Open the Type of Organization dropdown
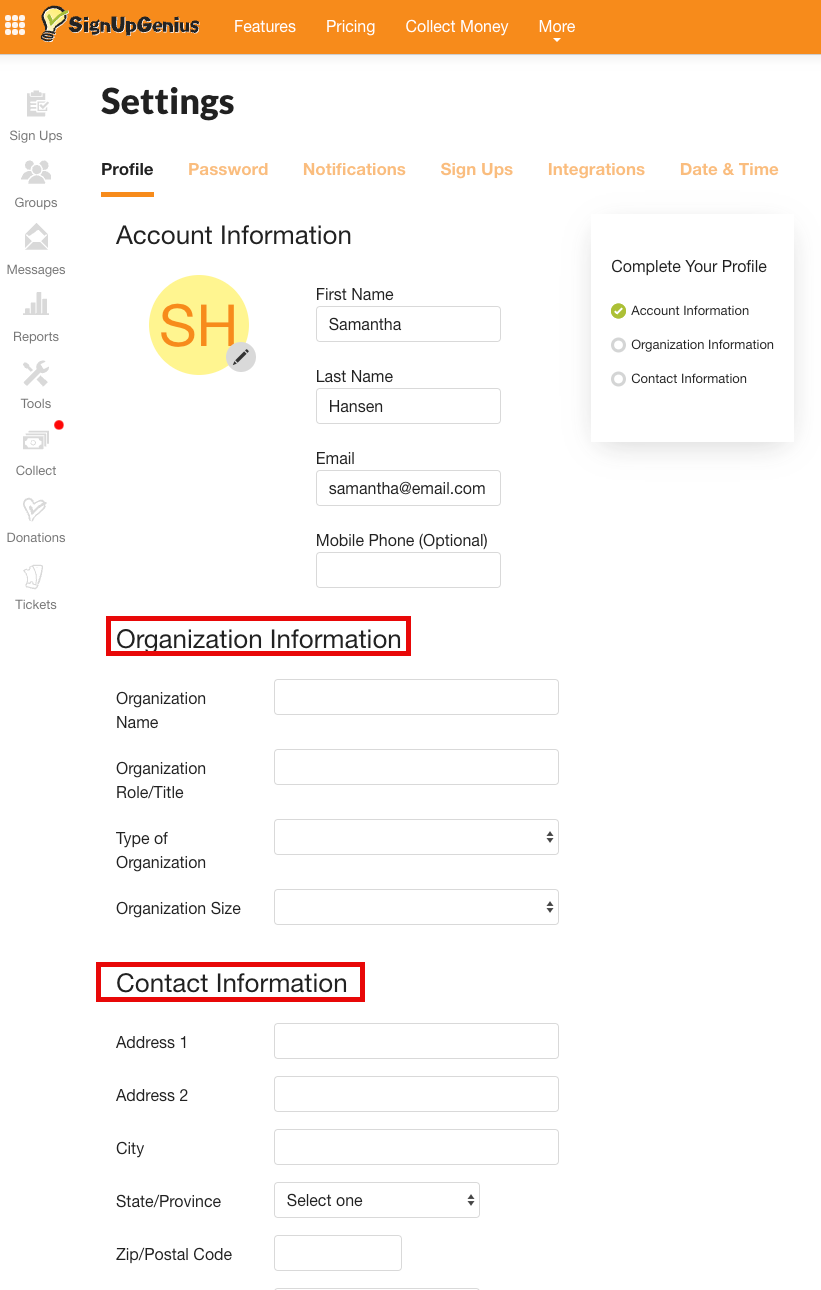 click(416, 837)
